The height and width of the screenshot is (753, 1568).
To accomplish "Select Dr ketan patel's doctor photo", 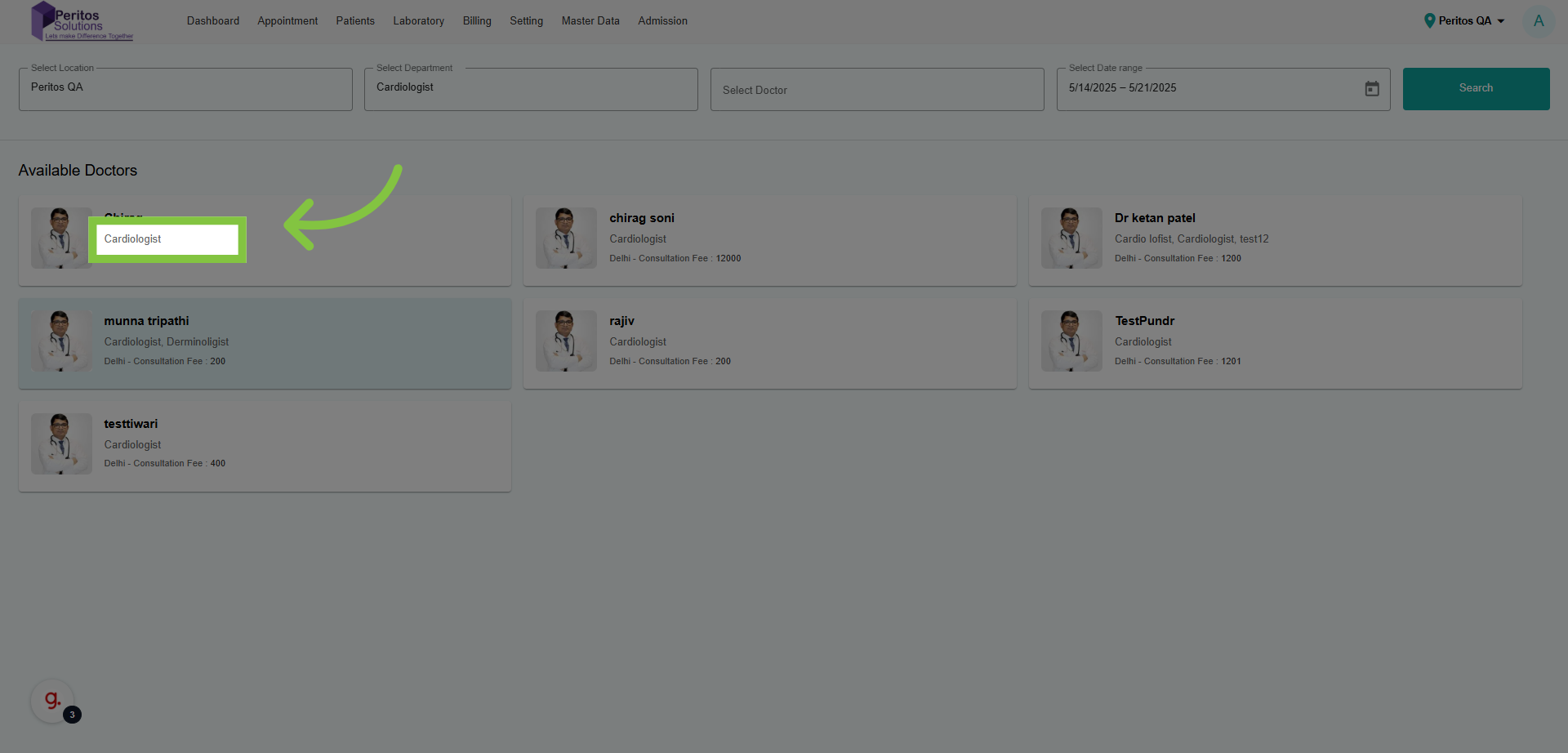I will tap(1071, 238).
